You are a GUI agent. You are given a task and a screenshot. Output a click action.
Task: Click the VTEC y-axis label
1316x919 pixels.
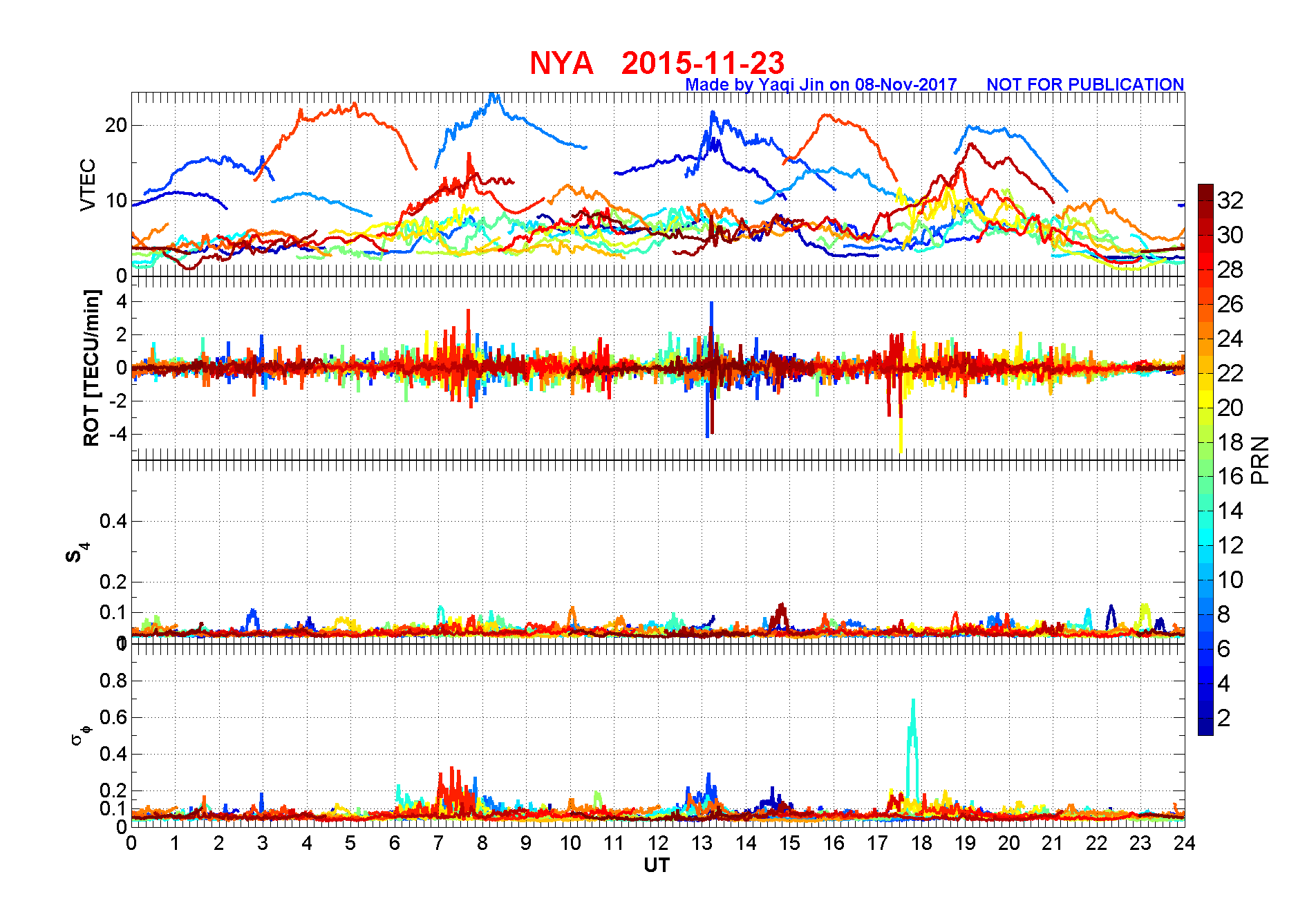pyautogui.click(x=88, y=184)
